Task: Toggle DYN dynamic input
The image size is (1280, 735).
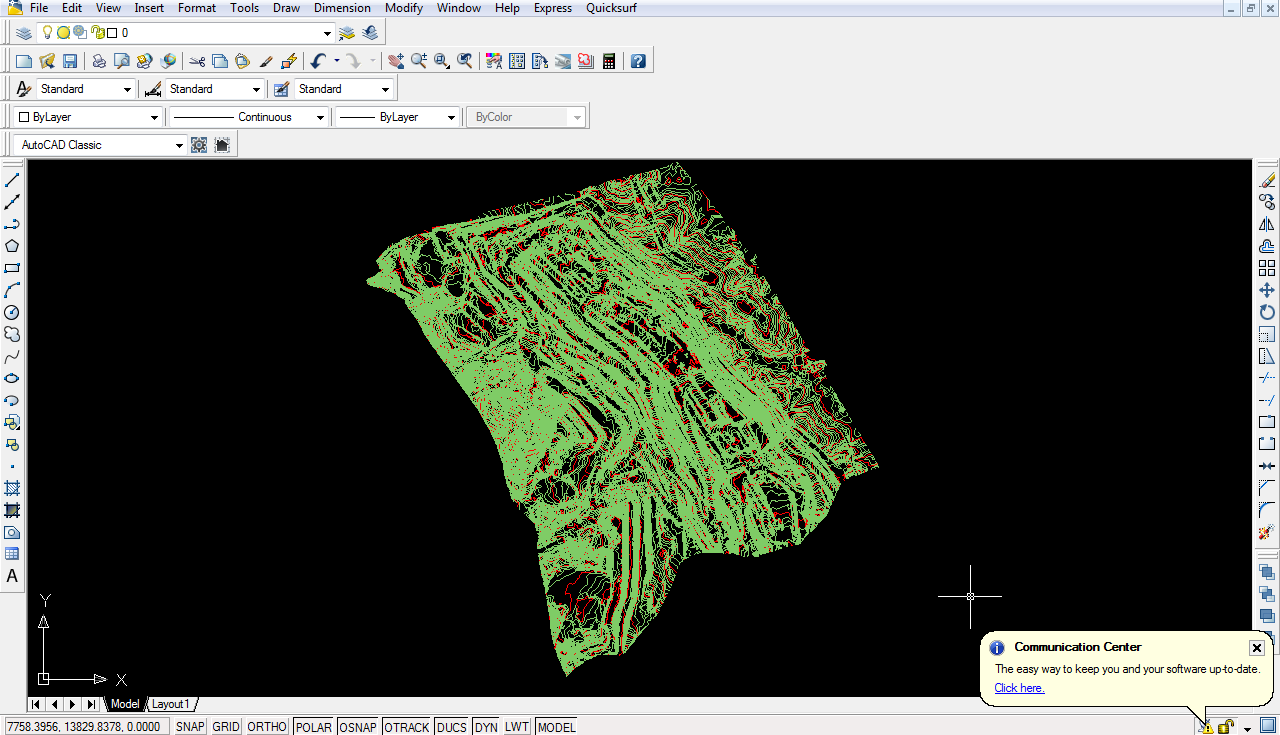Action: point(486,727)
